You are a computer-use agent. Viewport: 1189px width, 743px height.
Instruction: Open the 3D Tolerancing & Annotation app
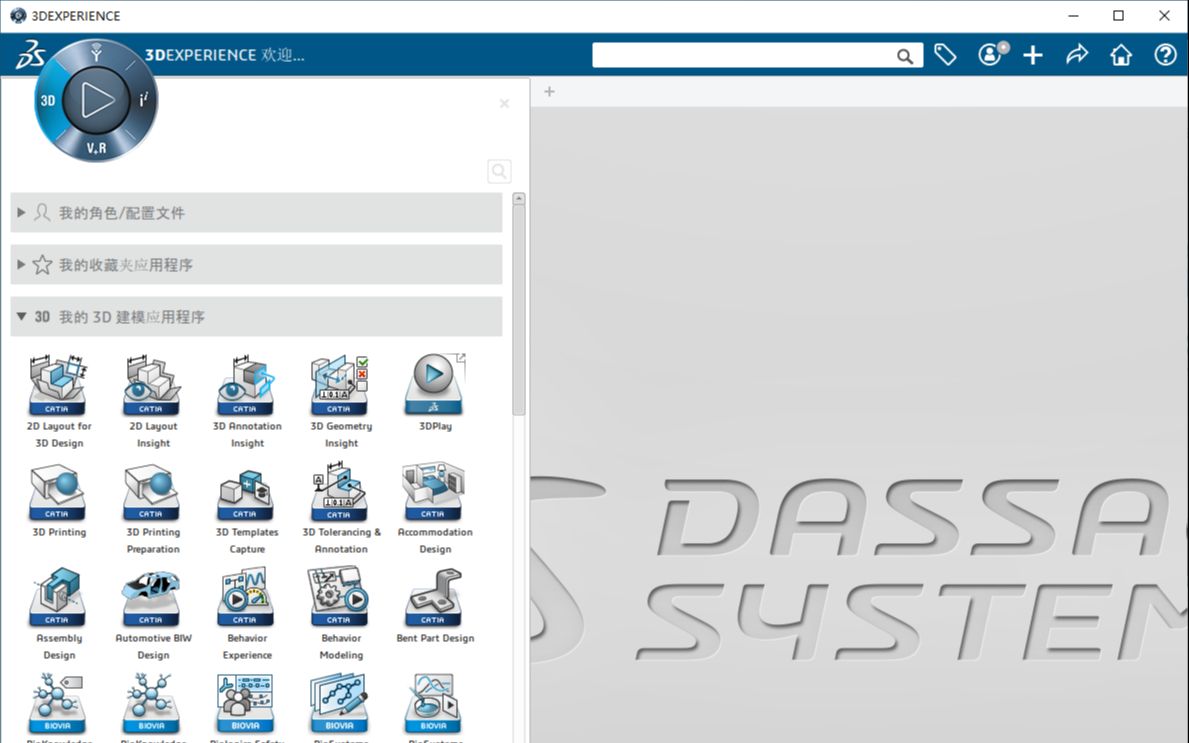click(x=341, y=506)
